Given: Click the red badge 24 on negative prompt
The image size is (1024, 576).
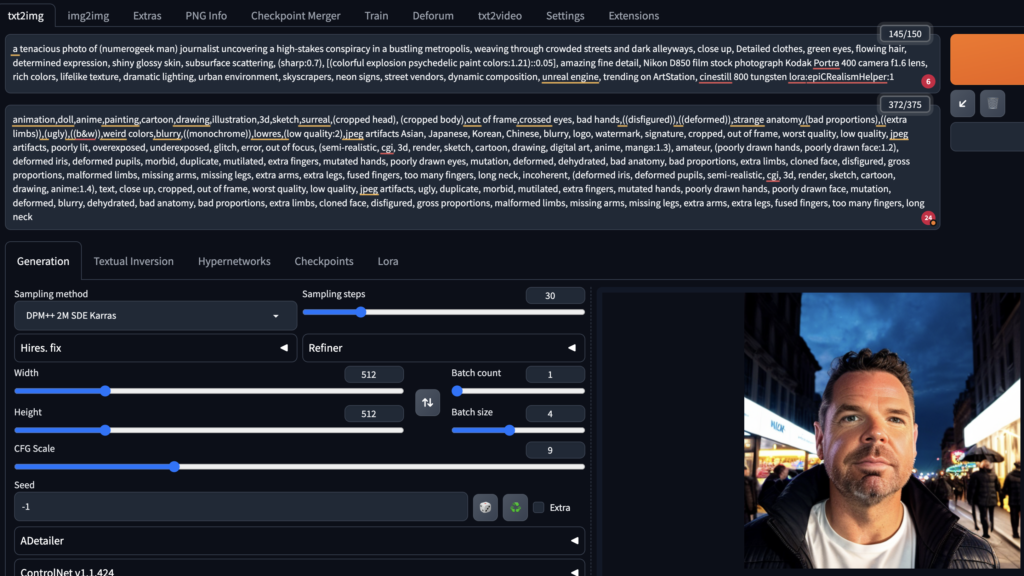Looking at the screenshot, I should tap(928, 218).
